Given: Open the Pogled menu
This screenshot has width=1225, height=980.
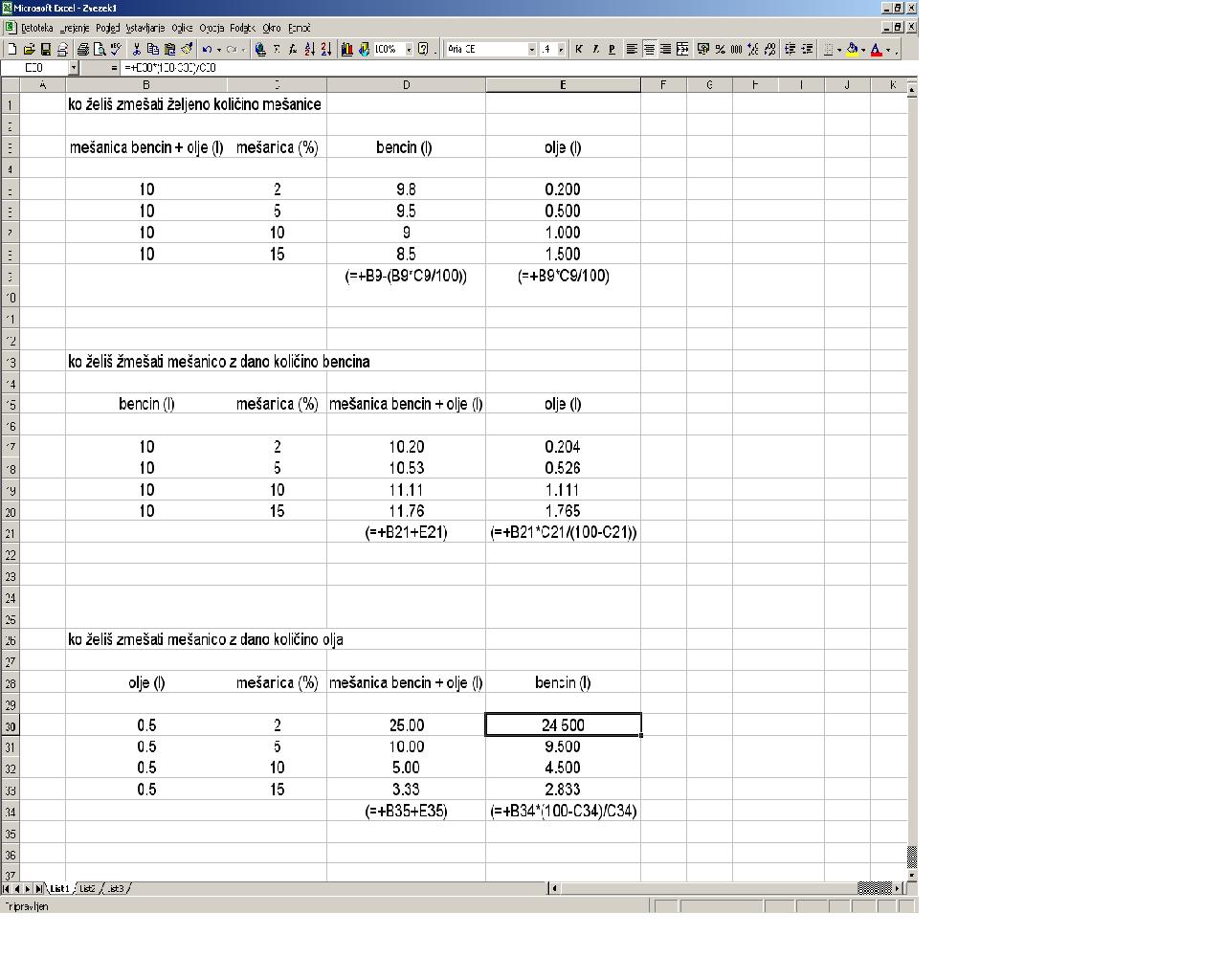Looking at the screenshot, I should pyautogui.click(x=107, y=28).
